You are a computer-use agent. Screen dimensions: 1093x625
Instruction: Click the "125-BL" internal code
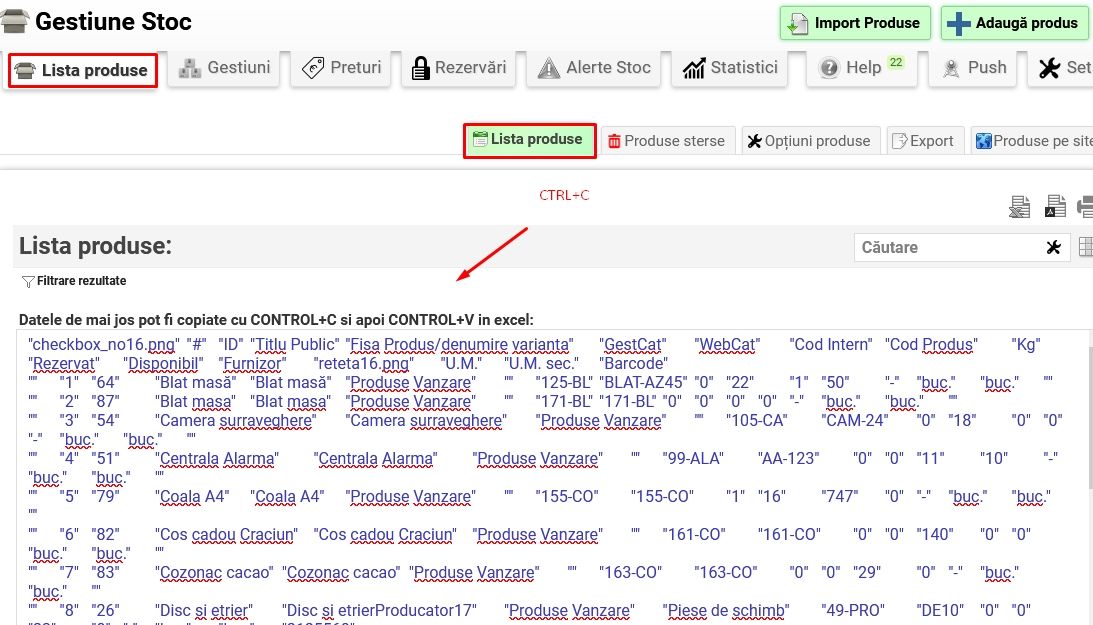click(564, 383)
